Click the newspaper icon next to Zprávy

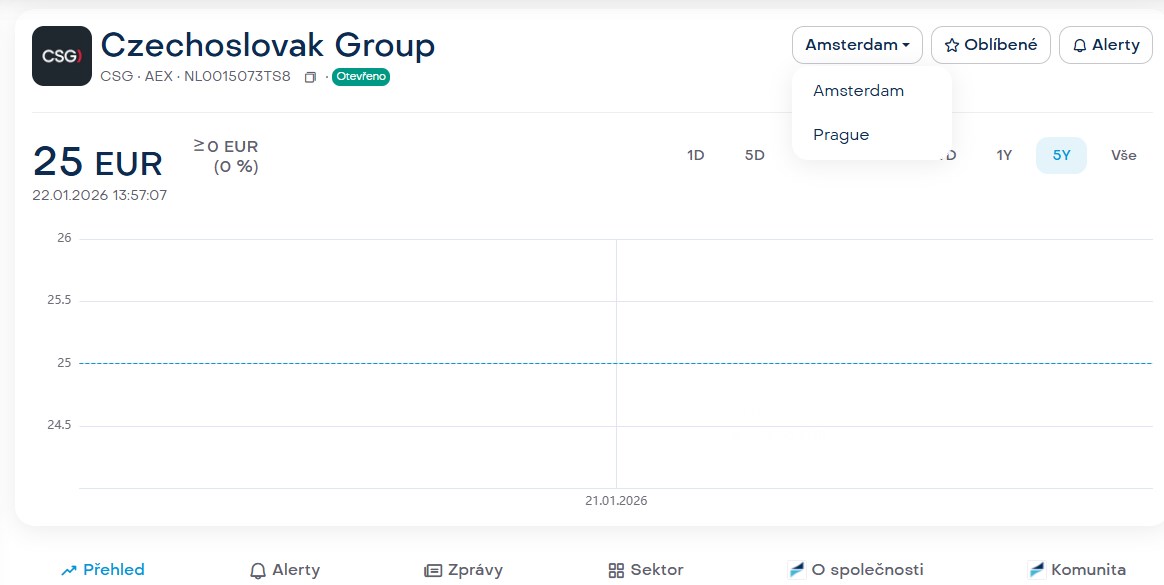[433, 570]
